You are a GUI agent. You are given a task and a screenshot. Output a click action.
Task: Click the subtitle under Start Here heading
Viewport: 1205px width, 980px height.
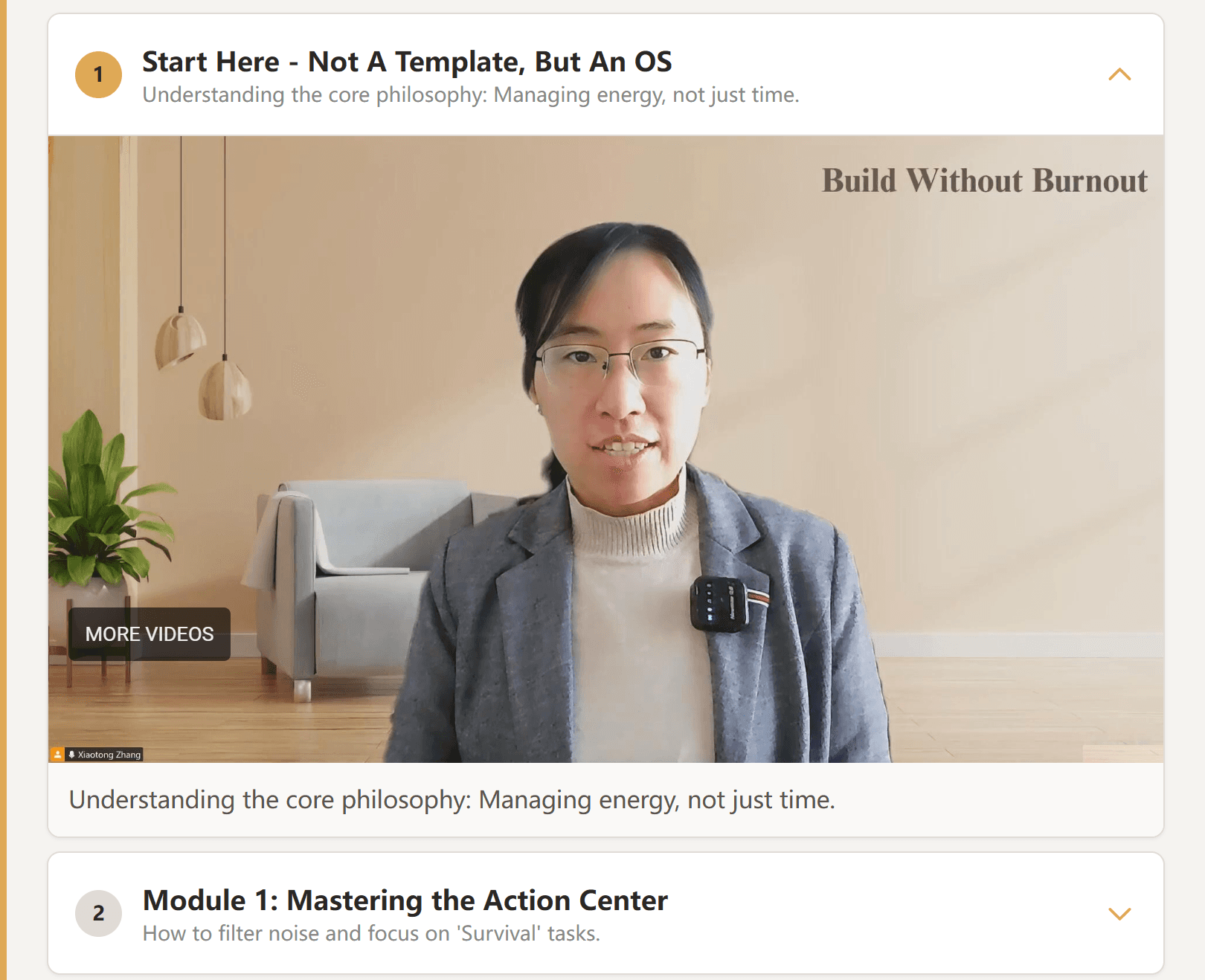point(471,95)
